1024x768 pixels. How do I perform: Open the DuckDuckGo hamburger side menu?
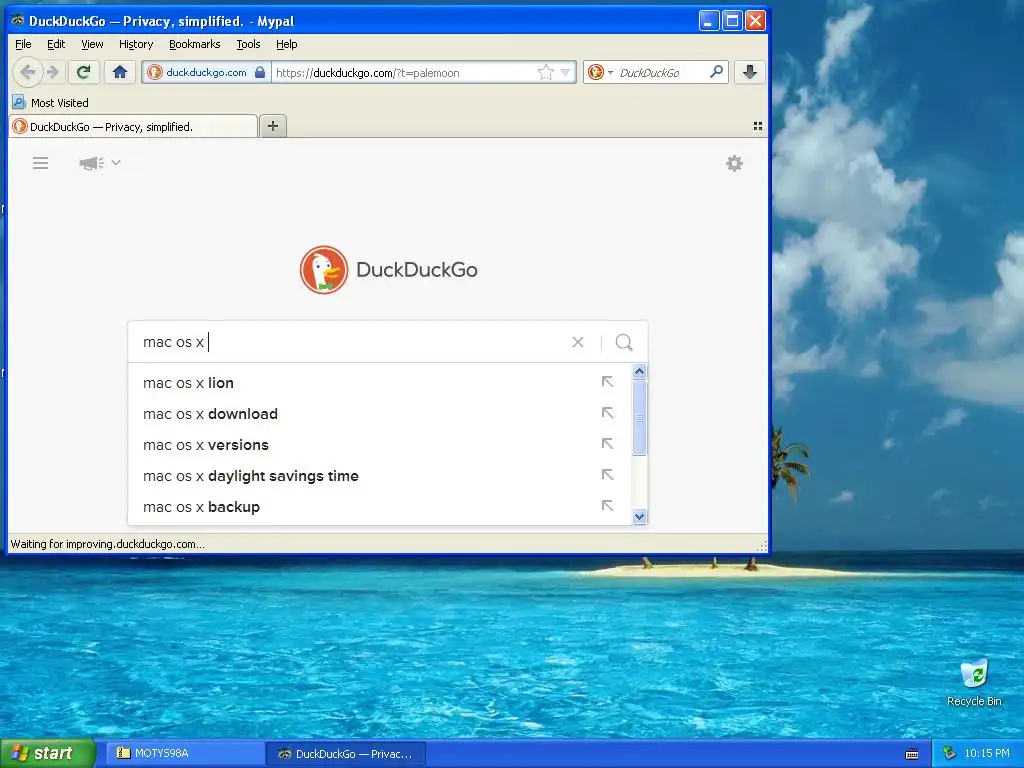tap(40, 163)
